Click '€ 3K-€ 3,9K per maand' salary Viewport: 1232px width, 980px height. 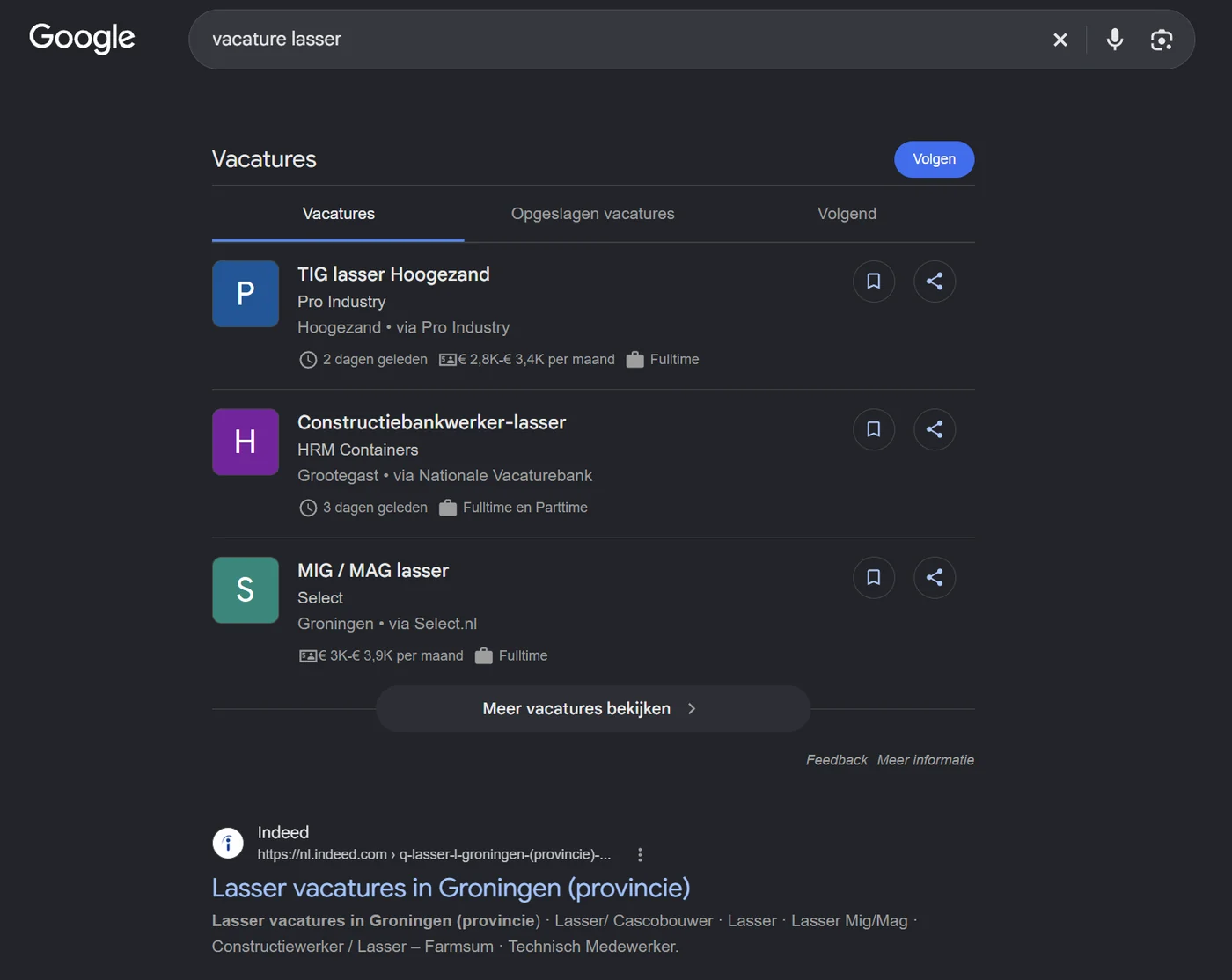pyautogui.click(x=391, y=656)
